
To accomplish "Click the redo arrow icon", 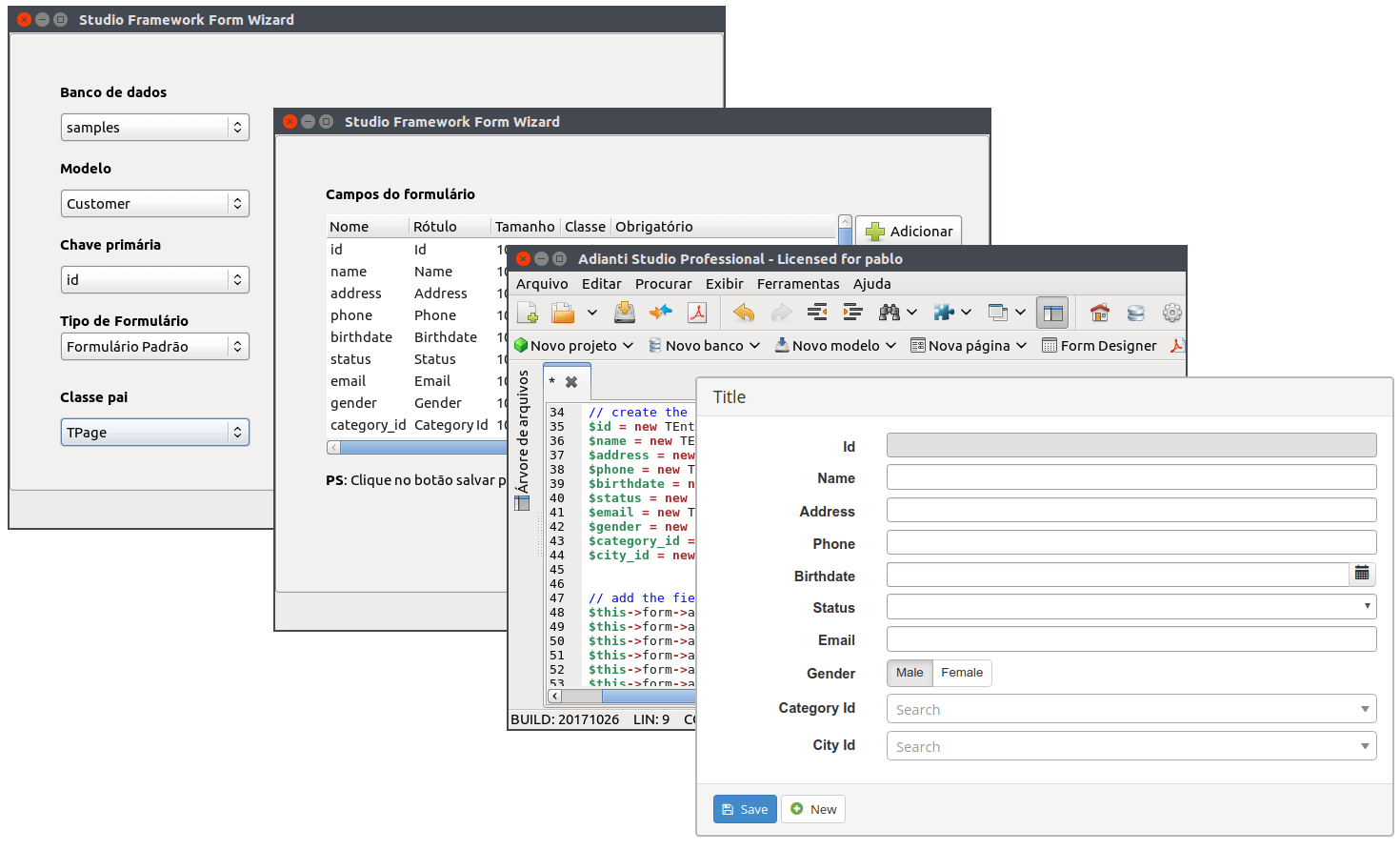I will (x=781, y=313).
